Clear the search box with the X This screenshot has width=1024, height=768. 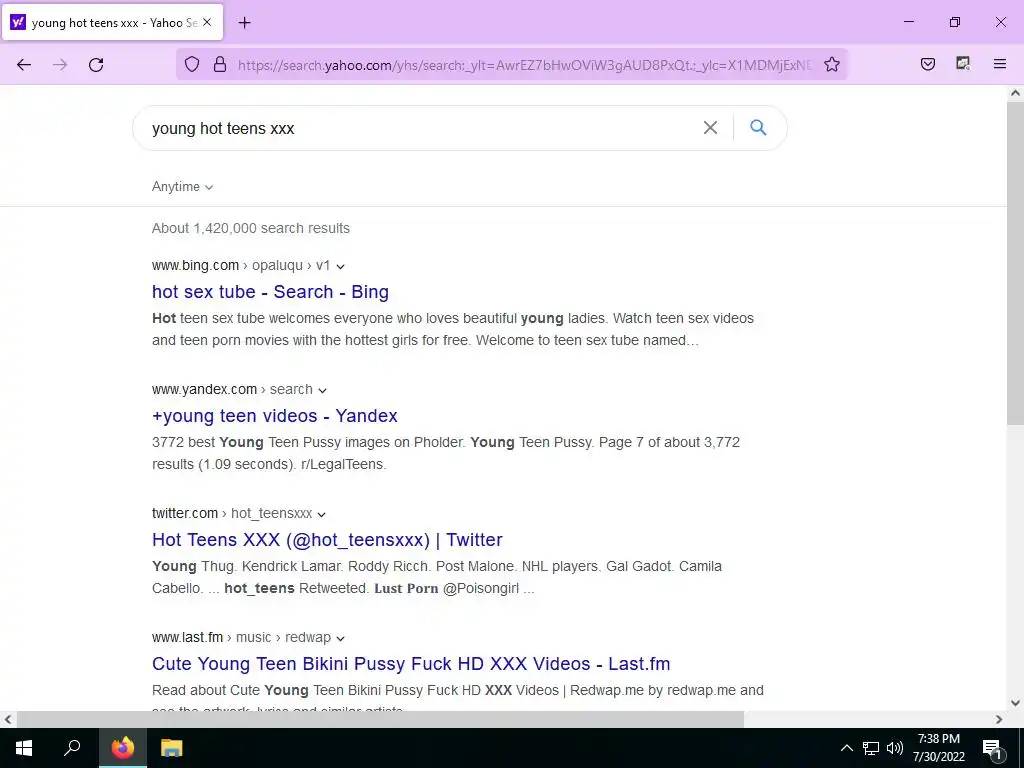click(710, 128)
